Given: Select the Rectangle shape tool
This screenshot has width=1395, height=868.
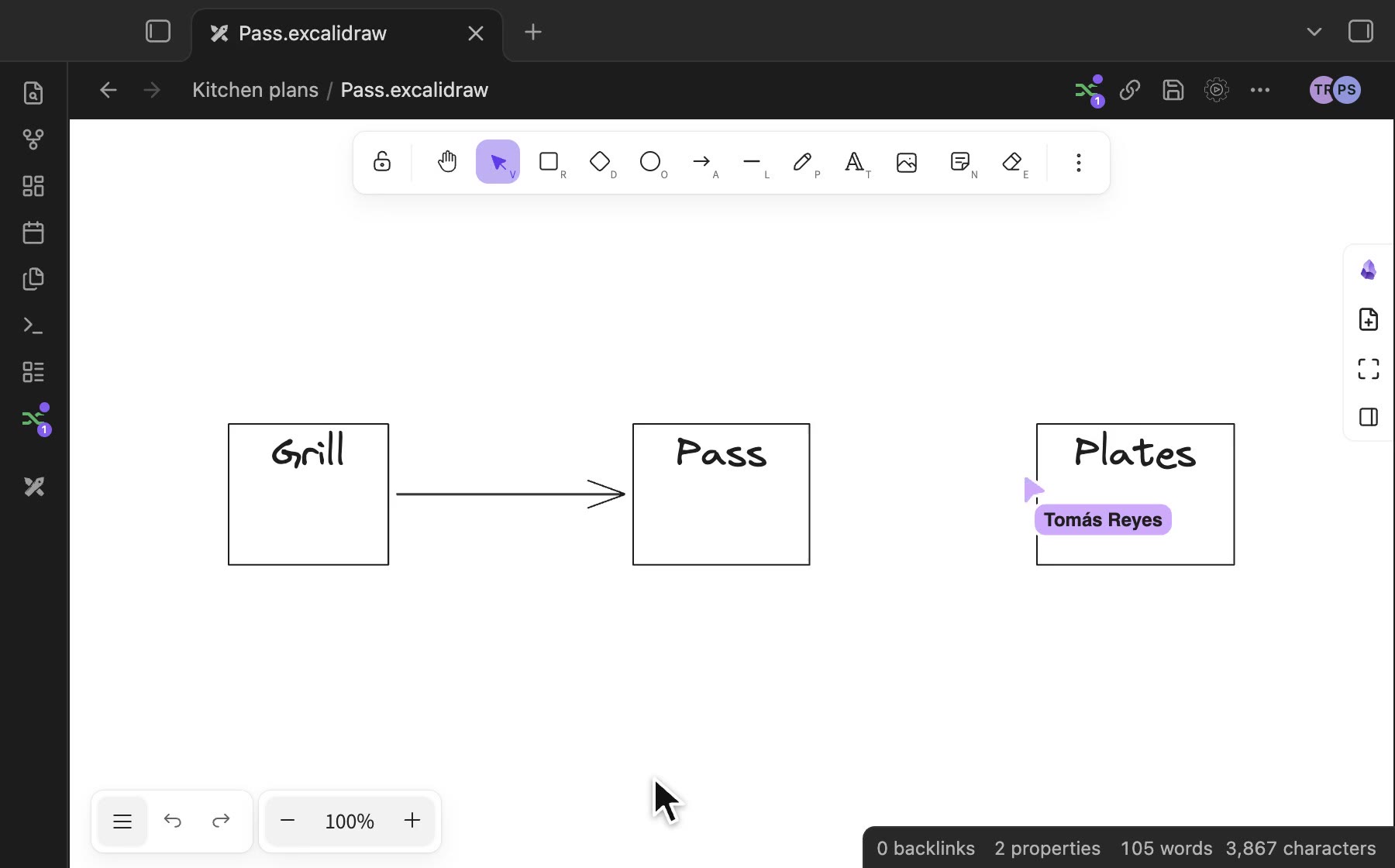Looking at the screenshot, I should click(549, 162).
